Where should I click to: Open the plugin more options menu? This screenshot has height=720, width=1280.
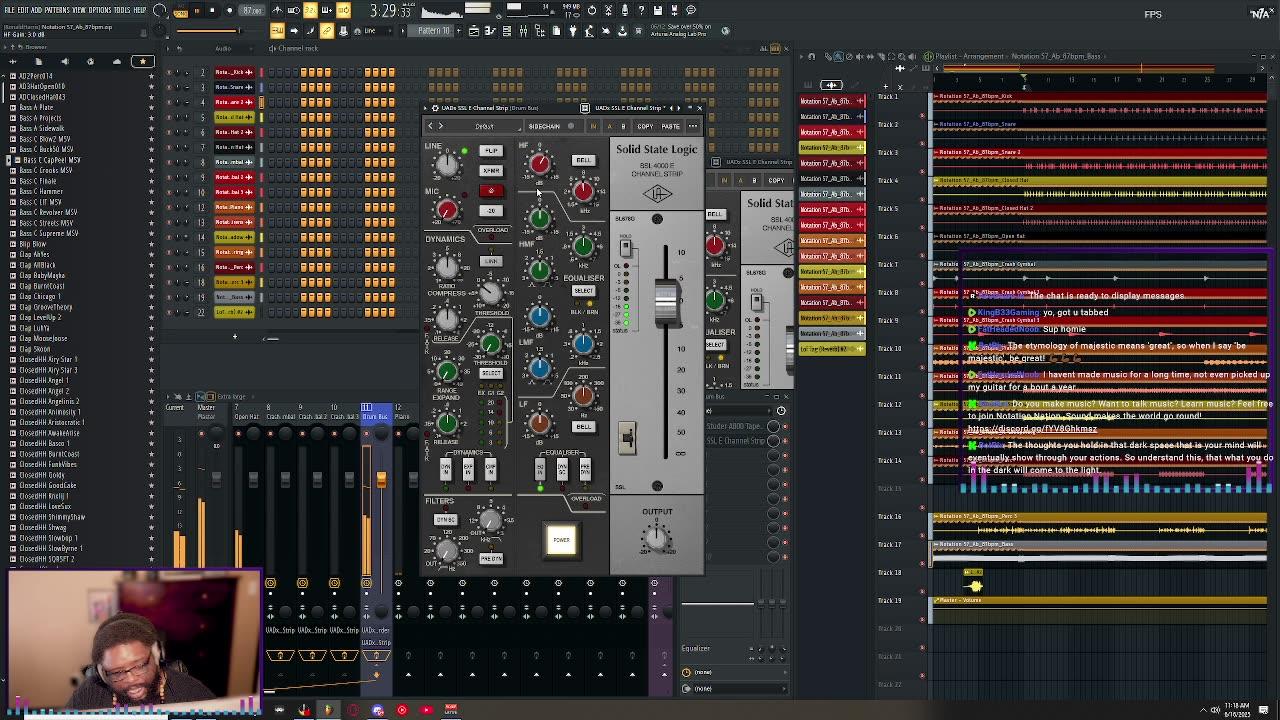[x=694, y=126]
